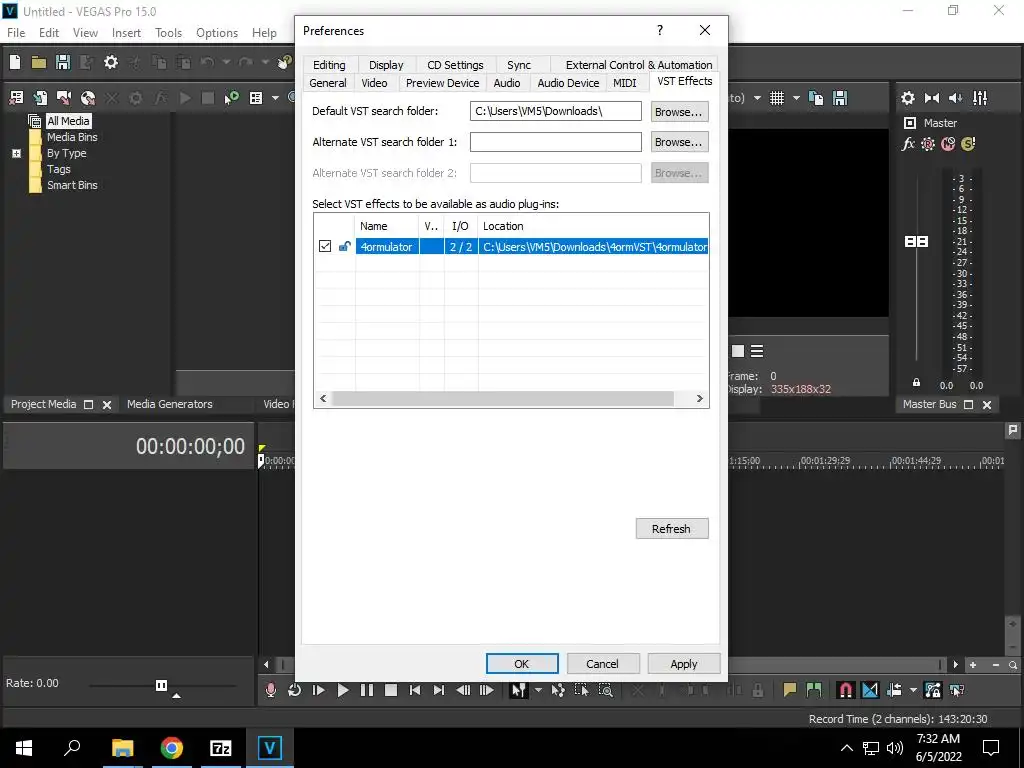This screenshot has width=1024, height=768.
Task: Open the Mixing Console icon
Action: point(980,98)
